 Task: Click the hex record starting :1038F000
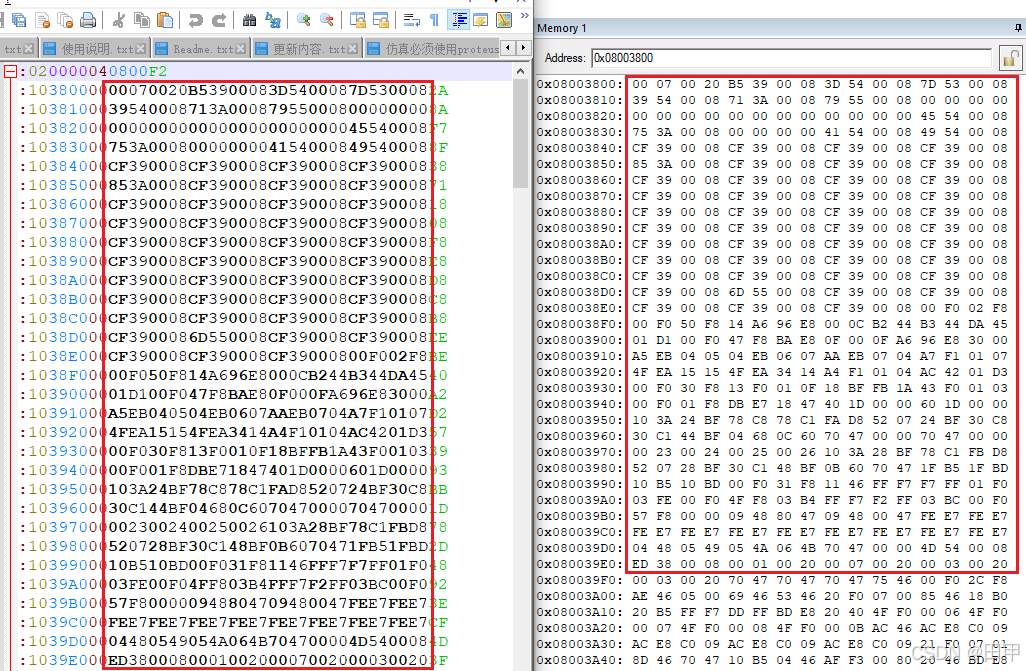click(233, 374)
